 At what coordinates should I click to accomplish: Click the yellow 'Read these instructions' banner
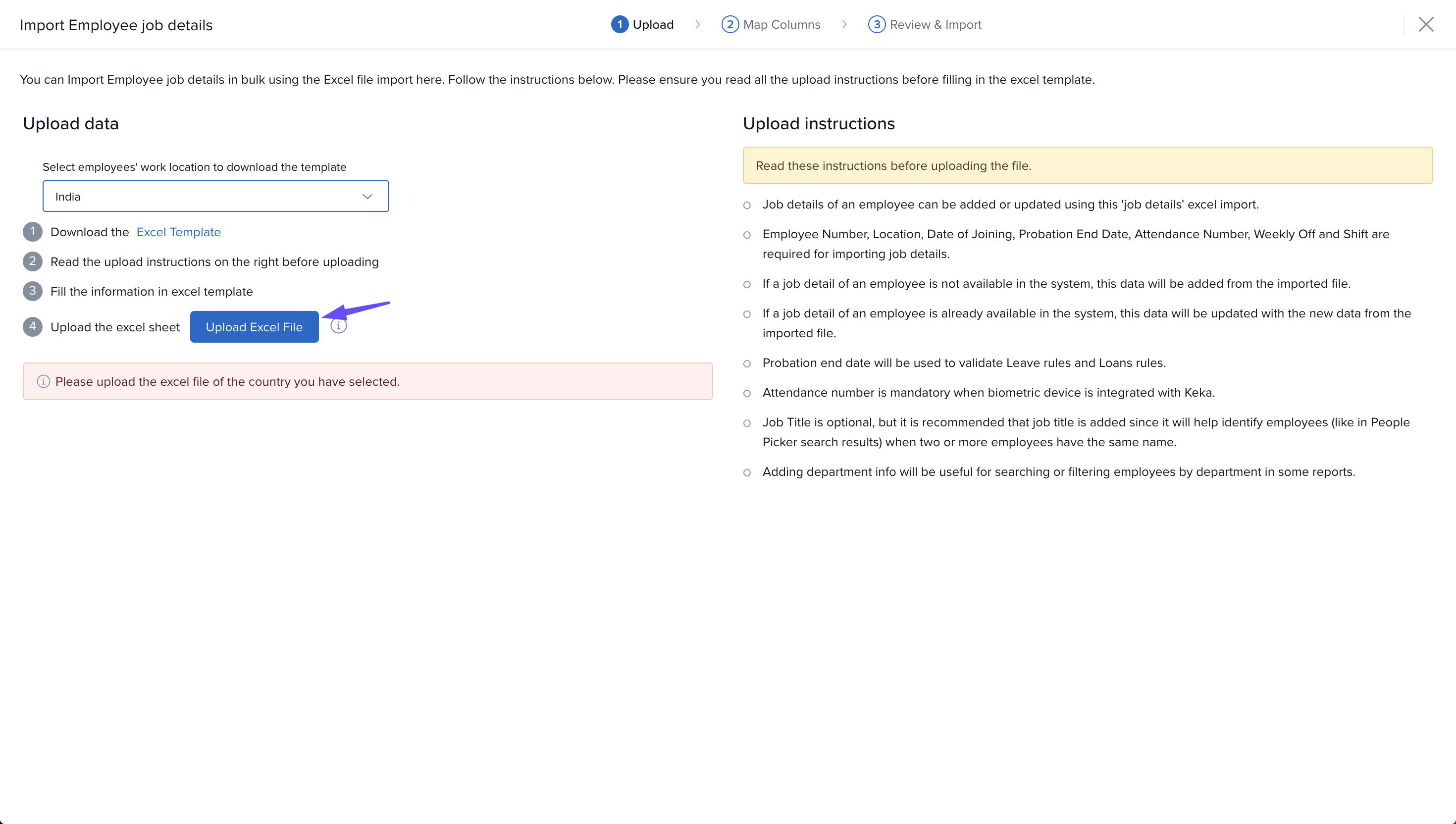[1087, 165]
